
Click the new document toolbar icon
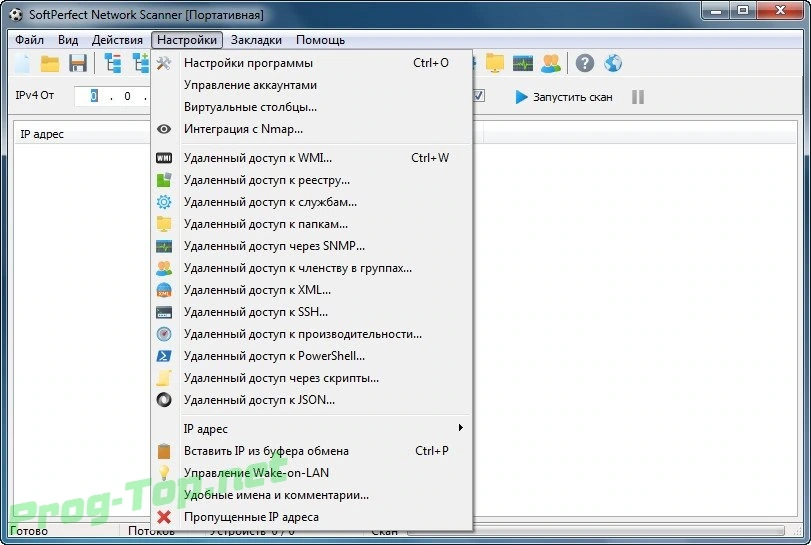click(x=22, y=63)
